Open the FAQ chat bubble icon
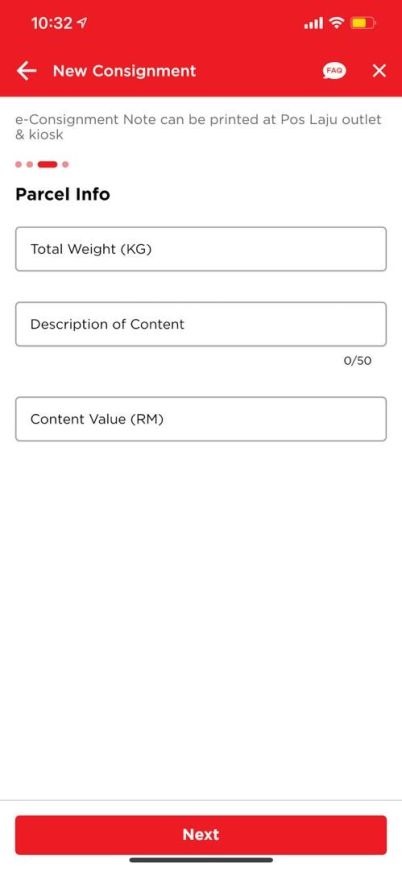 click(334, 70)
